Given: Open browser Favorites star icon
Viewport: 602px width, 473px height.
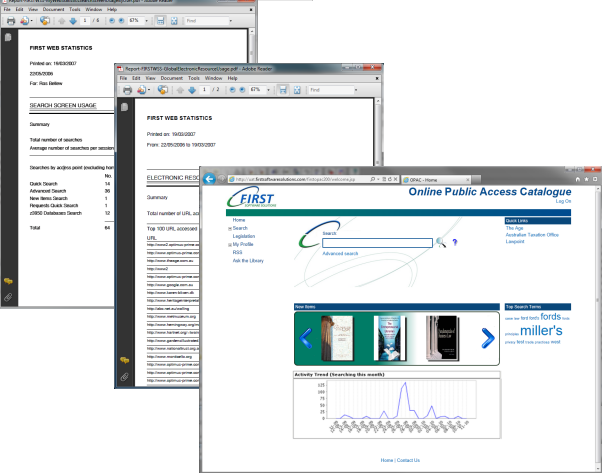Looking at the screenshot, I should (586, 179).
